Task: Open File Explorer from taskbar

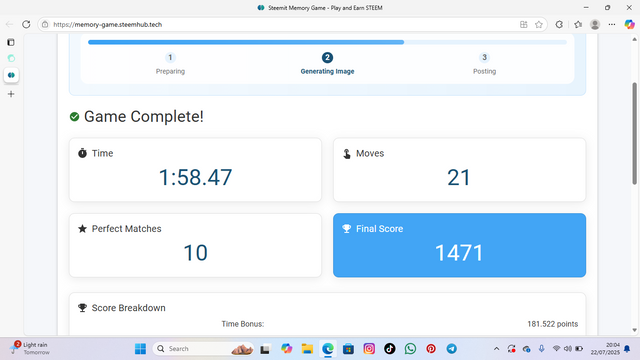Action: [x=307, y=349]
